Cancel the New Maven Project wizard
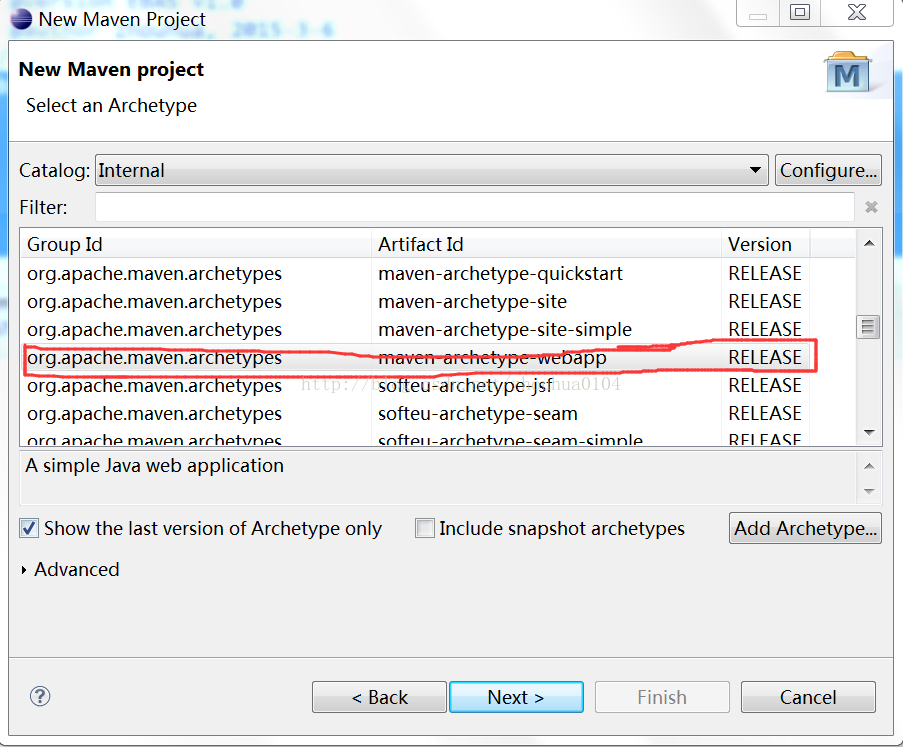 [808, 697]
